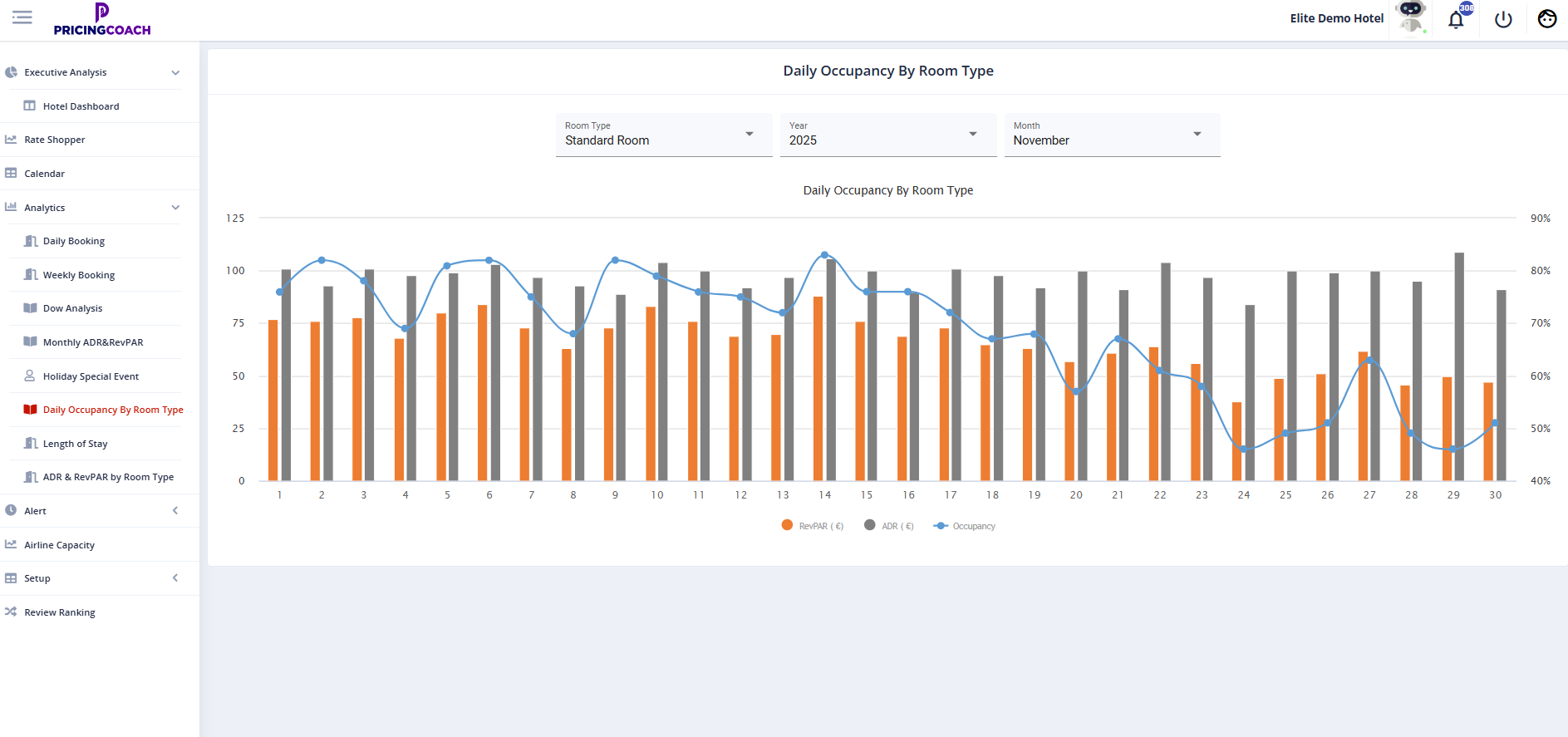Open the Year dropdown
The height and width of the screenshot is (737, 1568).
click(887, 135)
